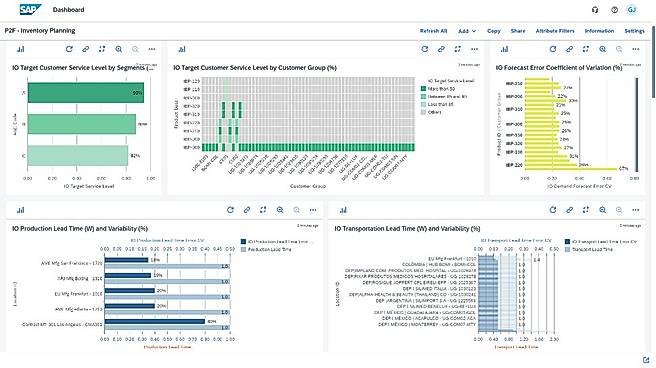Select the 'Others' legend swatch
Viewport: 656px width, 368px height.
(423, 112)
